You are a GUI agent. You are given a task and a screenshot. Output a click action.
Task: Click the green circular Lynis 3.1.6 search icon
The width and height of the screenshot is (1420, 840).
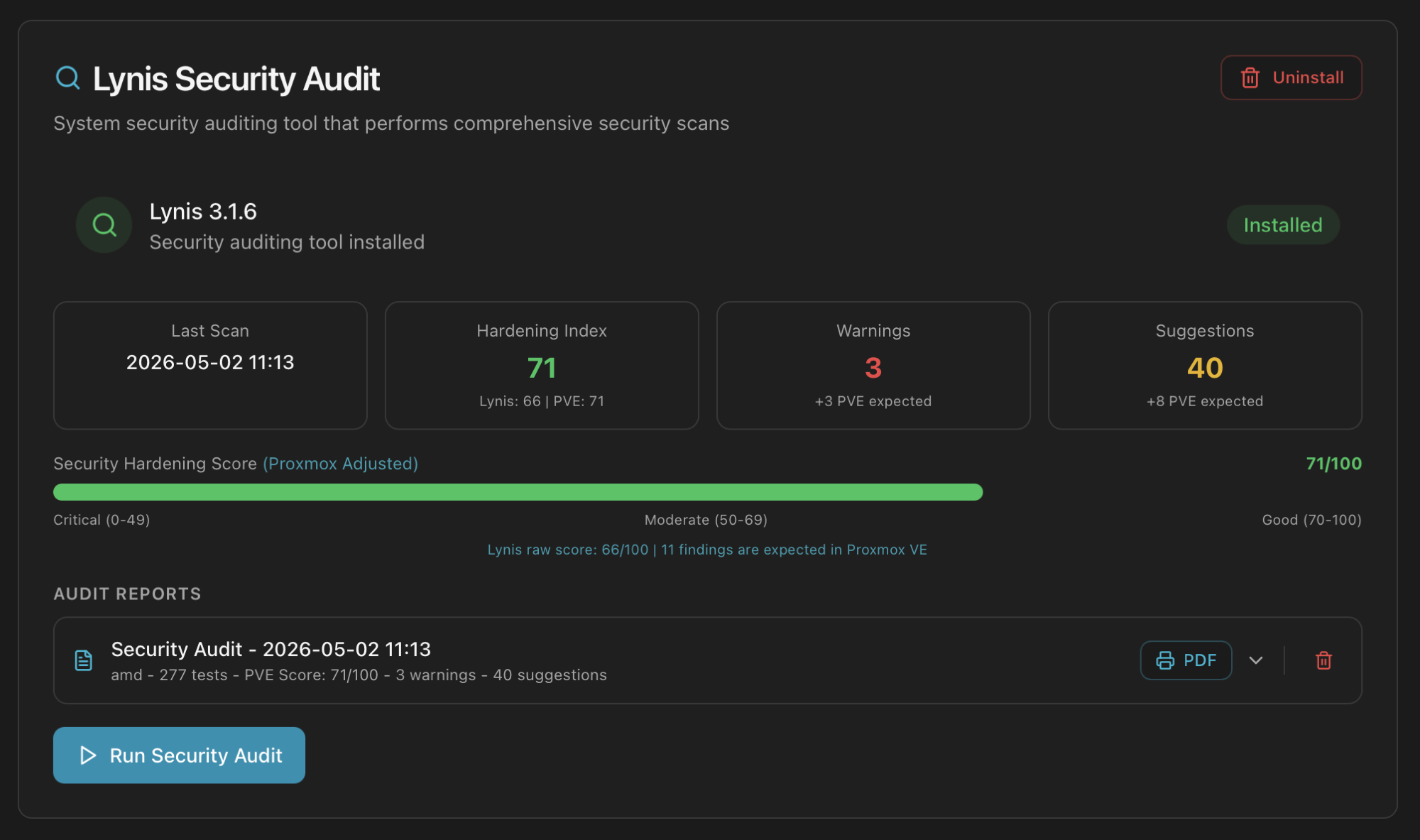click(x=104, y=225)
